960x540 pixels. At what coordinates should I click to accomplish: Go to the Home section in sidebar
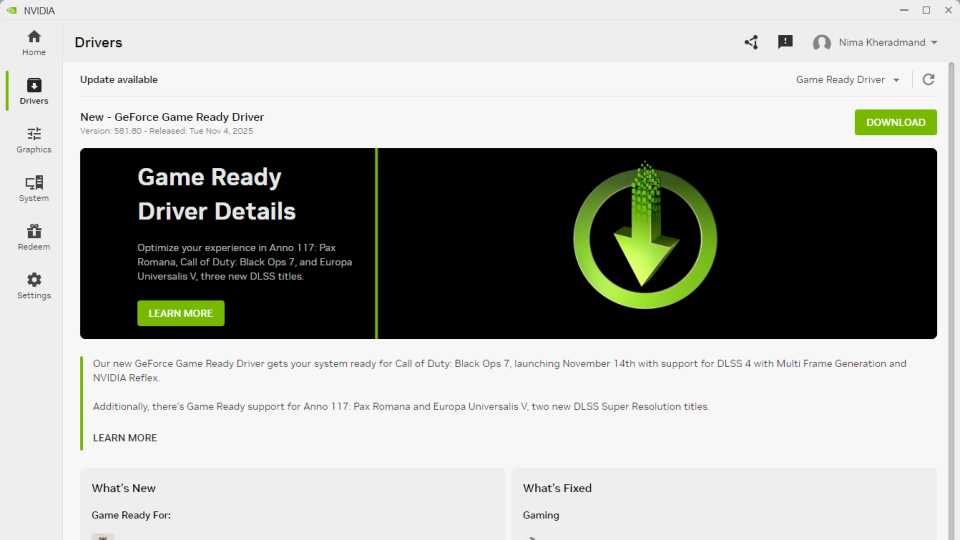pyautogui.click(x=34, y=42)
